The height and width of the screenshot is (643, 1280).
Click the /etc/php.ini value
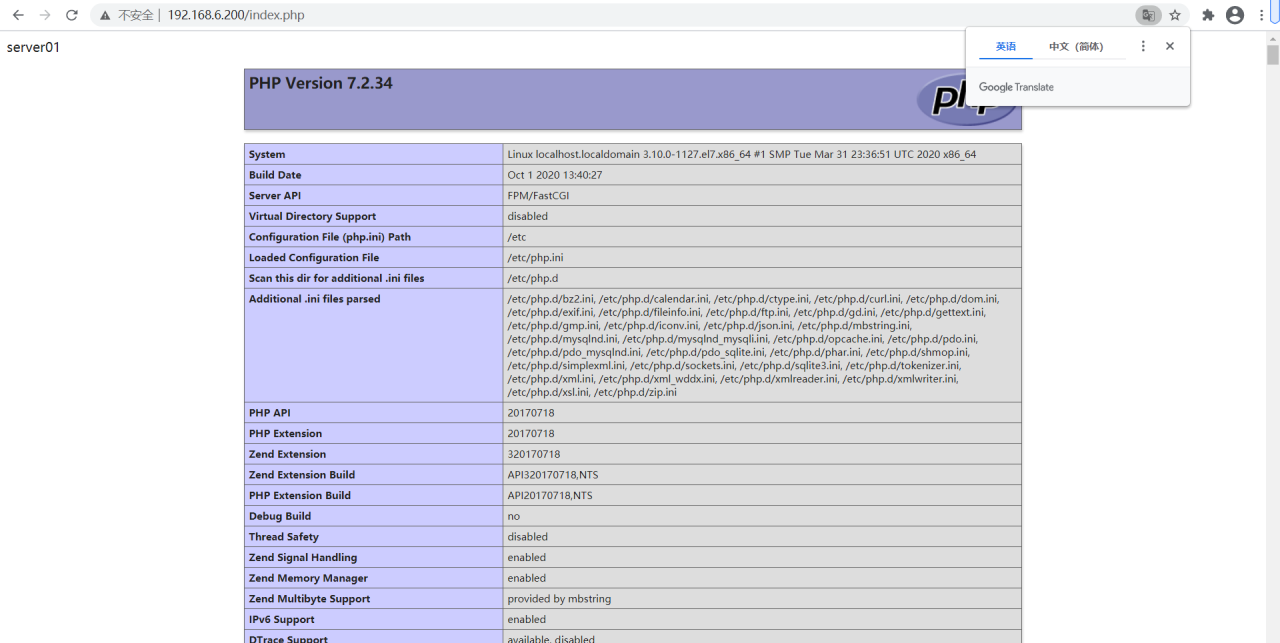pyautogui.click(x=535, y=258)
